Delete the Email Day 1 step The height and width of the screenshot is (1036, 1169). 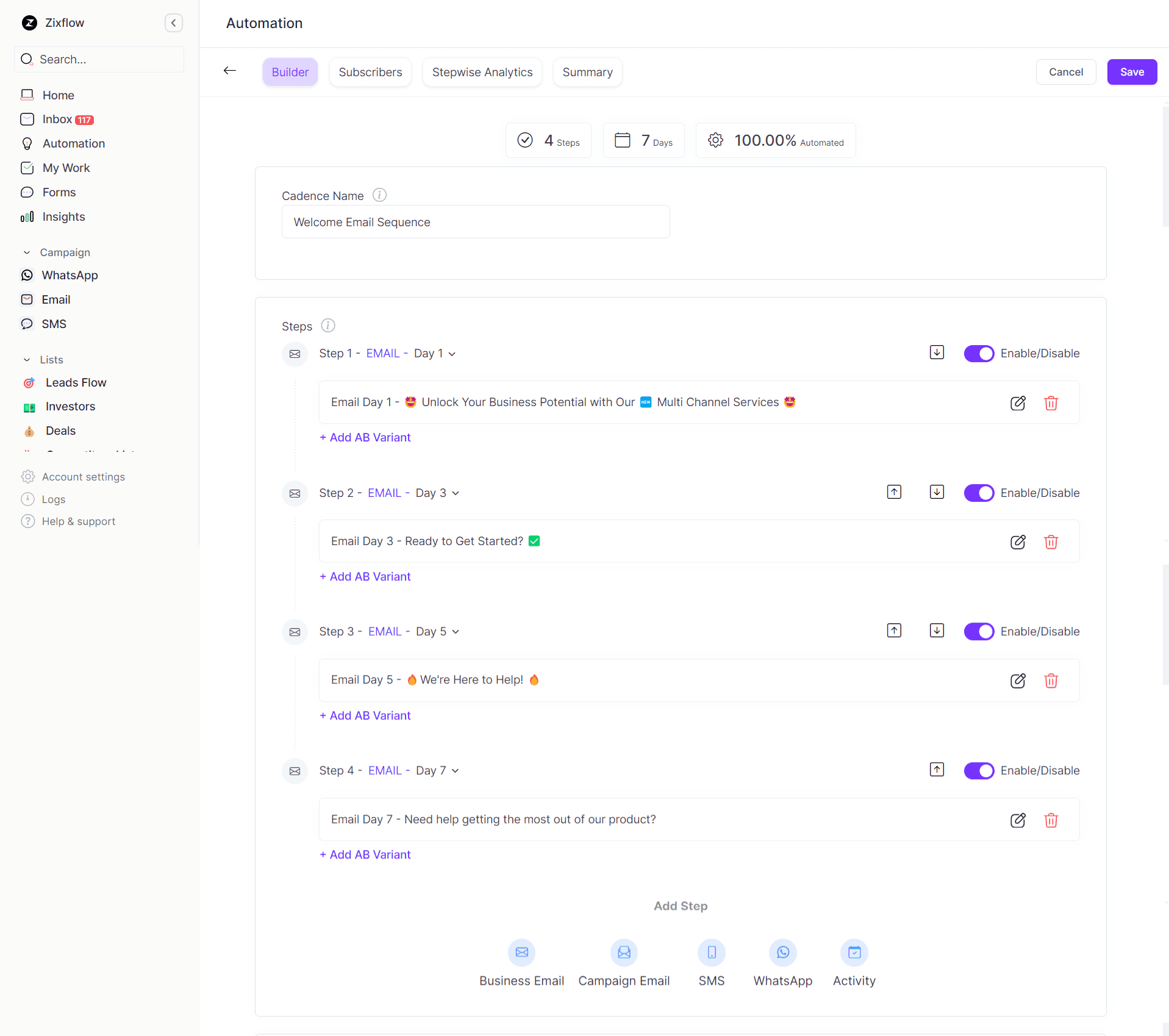(x=1051, y=403)
